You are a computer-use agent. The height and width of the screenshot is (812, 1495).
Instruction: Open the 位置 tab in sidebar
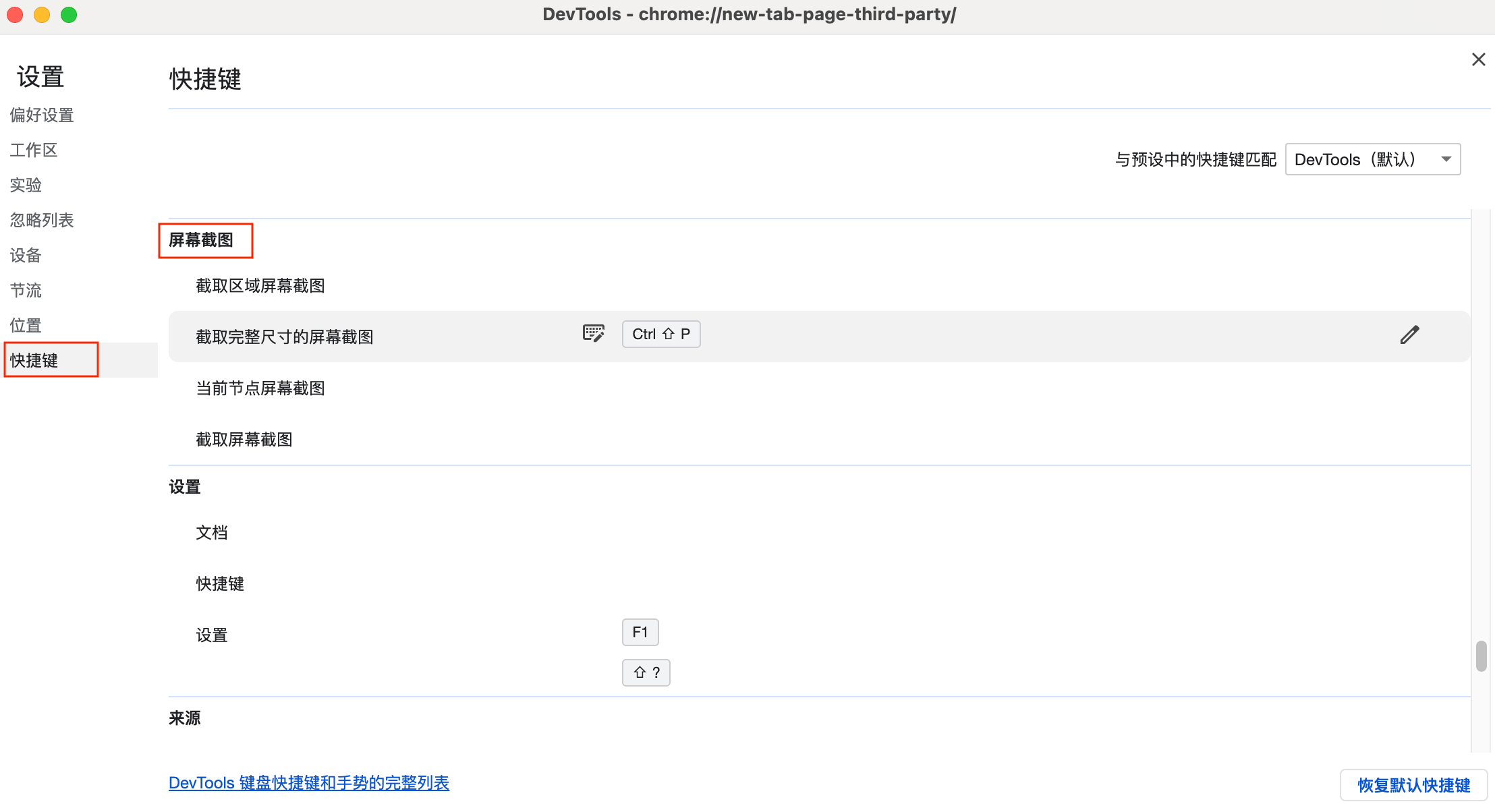coord(26,326)
